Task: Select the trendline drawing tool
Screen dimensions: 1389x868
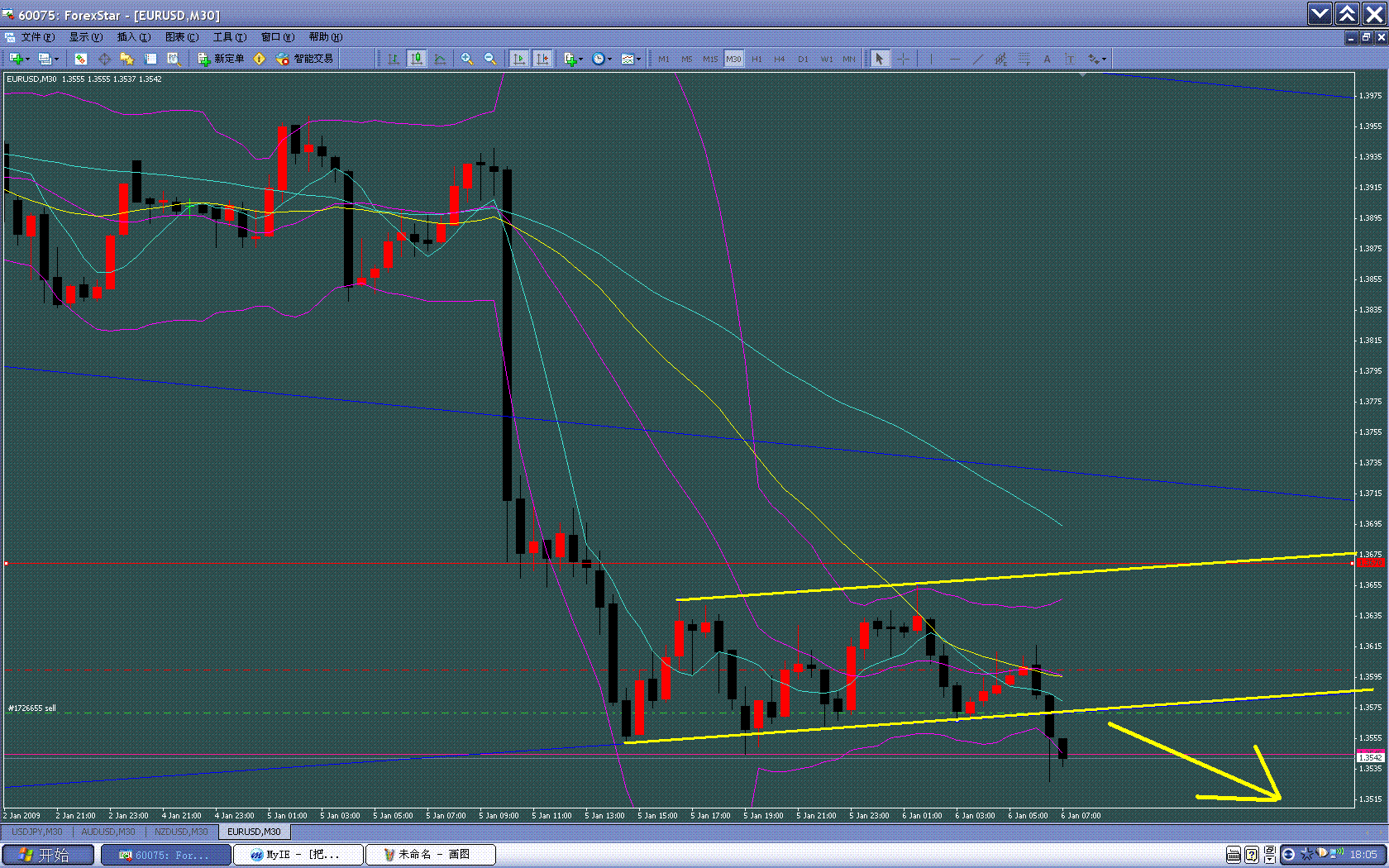Action: click(978, 59)
